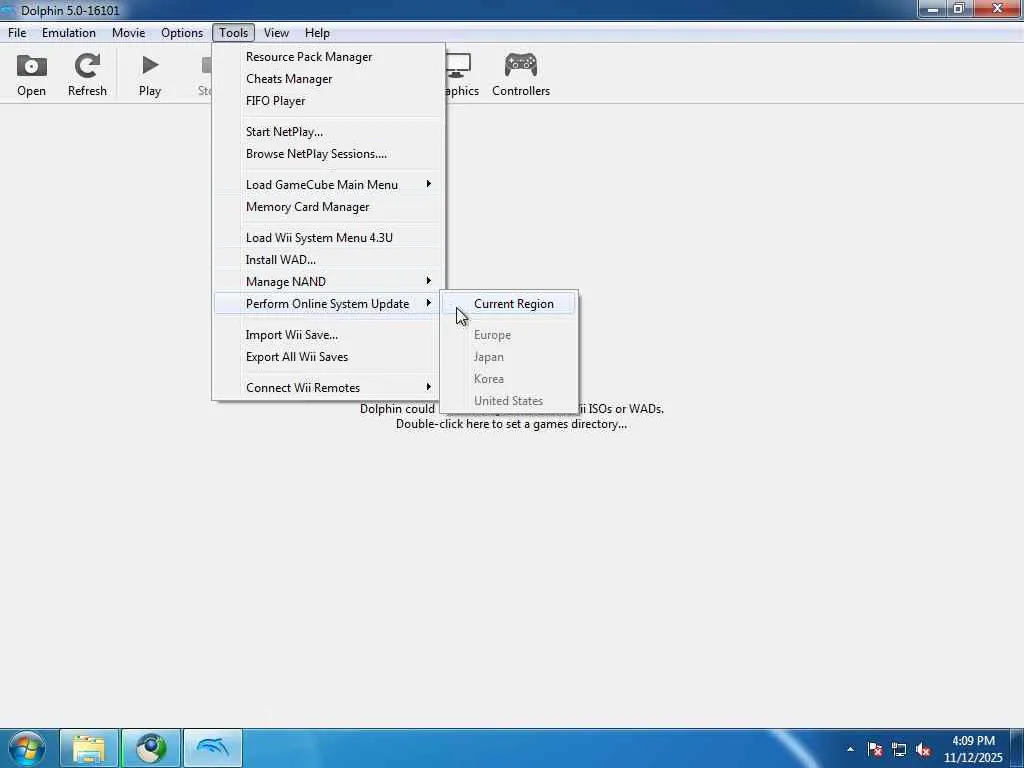The image size is (1024, 768).
Task: Click the Play toolbar icon
Action: click(150, 74)
